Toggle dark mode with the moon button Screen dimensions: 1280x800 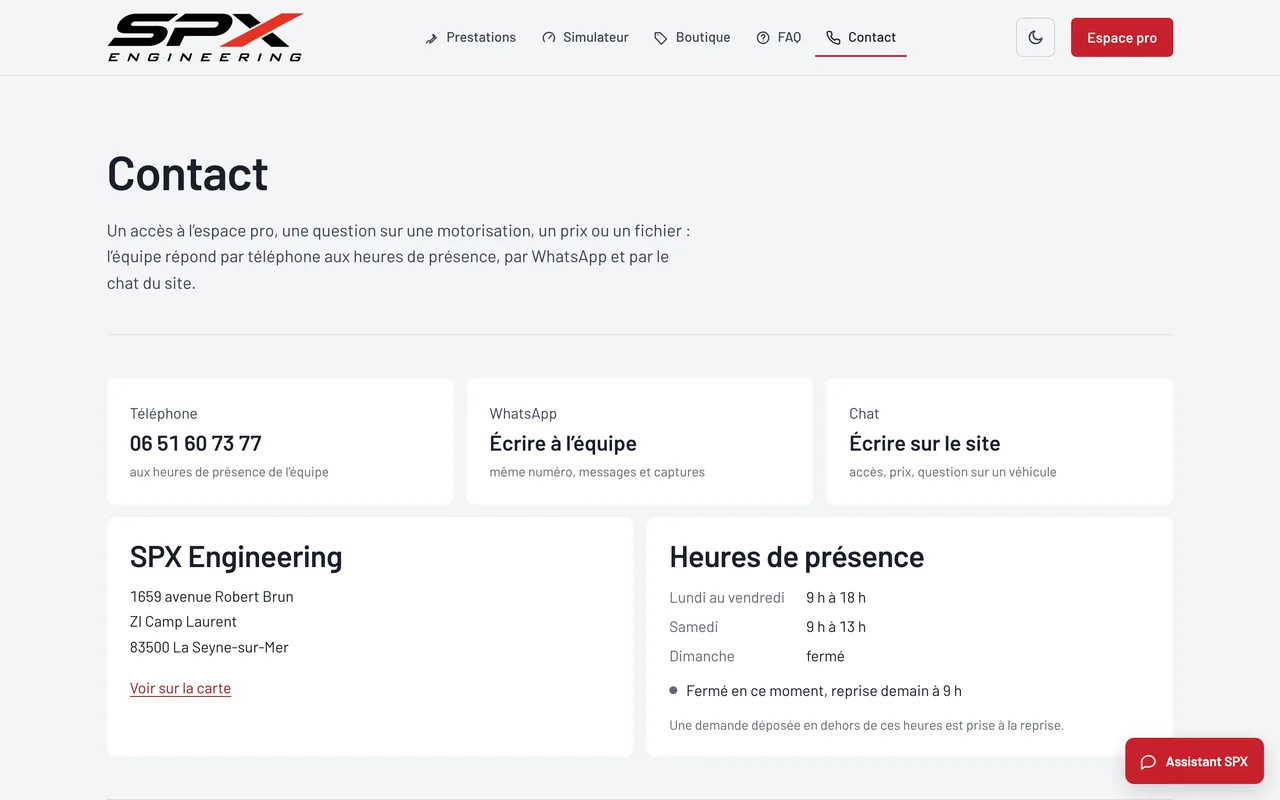point(1035,37)
